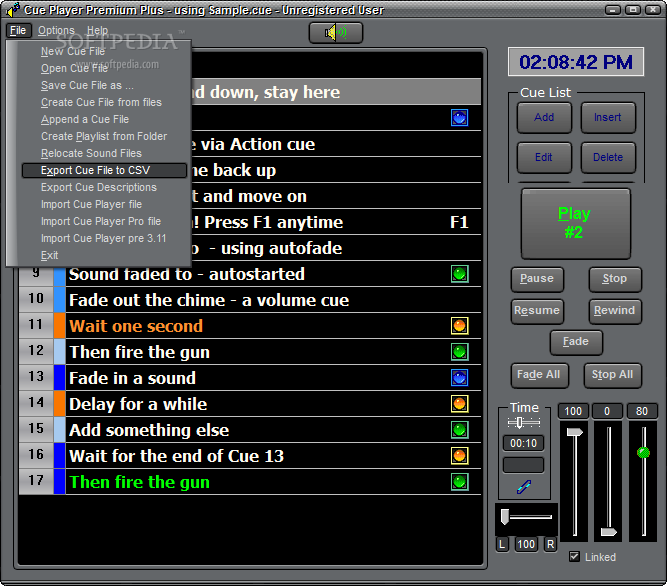Viewport: 667px width, 586px height.
Task: Click the Add cue button
Action: [x=544, y=117]
